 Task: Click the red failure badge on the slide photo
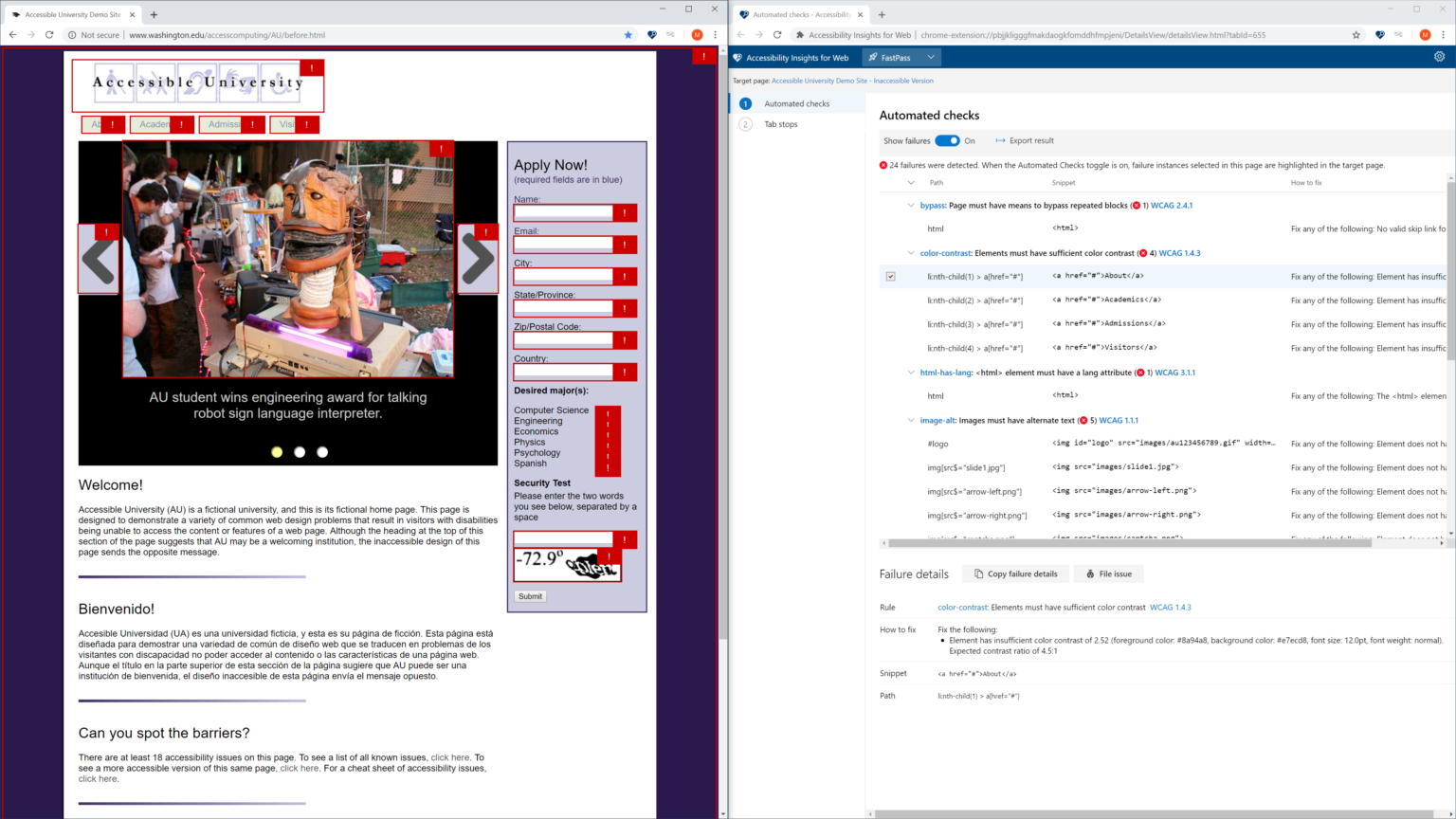(x=442, y=149)
